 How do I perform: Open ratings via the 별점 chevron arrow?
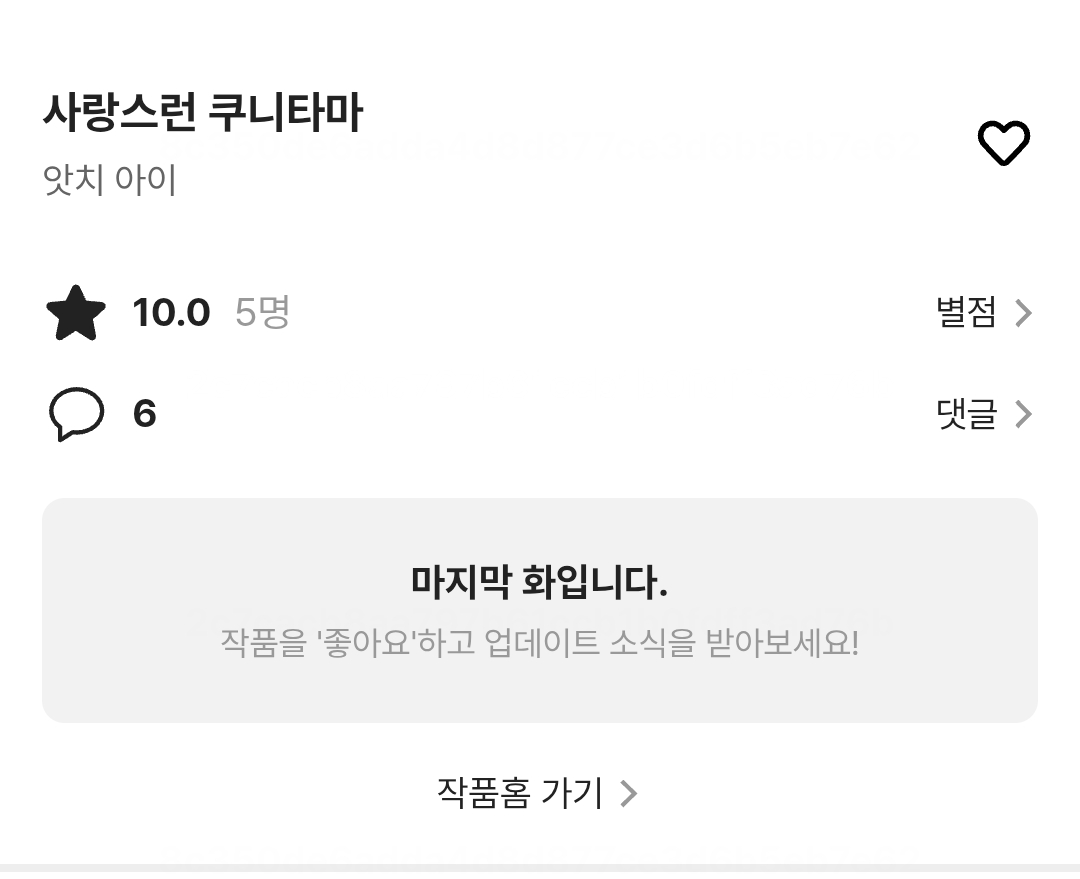click(1023, 314)
